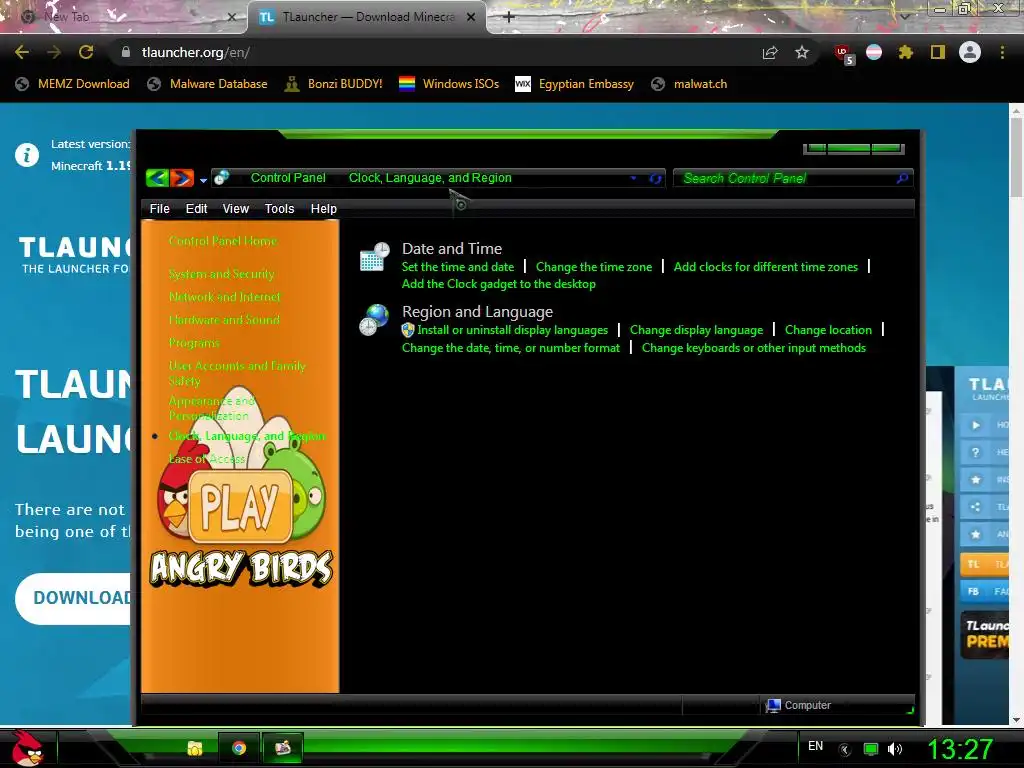Click Change keyboards or other input methods
The height and width of the screenshot is (768, 1024).
(x=754, y=348)
